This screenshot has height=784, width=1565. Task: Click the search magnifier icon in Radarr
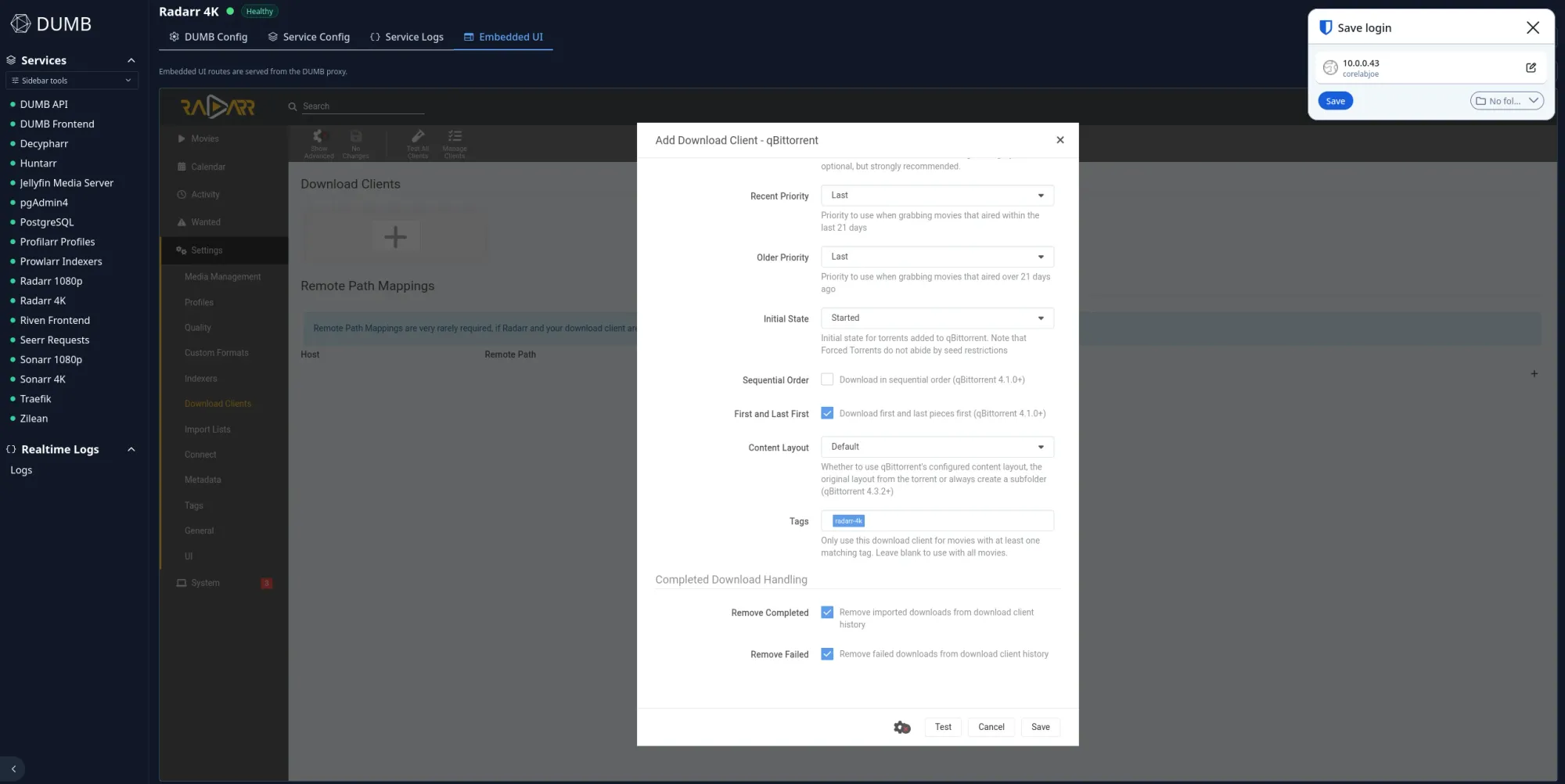(x=293, y=106)
